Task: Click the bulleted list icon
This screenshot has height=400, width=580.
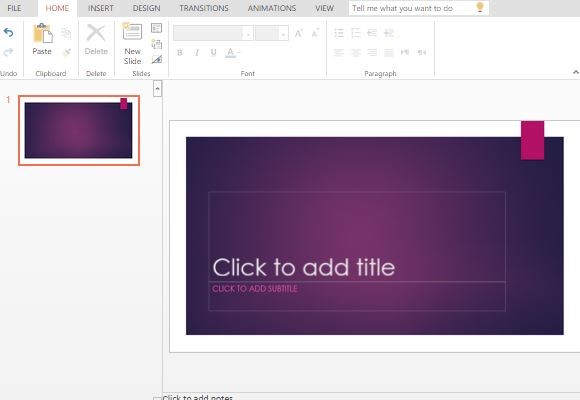Action: click(339, 33)
